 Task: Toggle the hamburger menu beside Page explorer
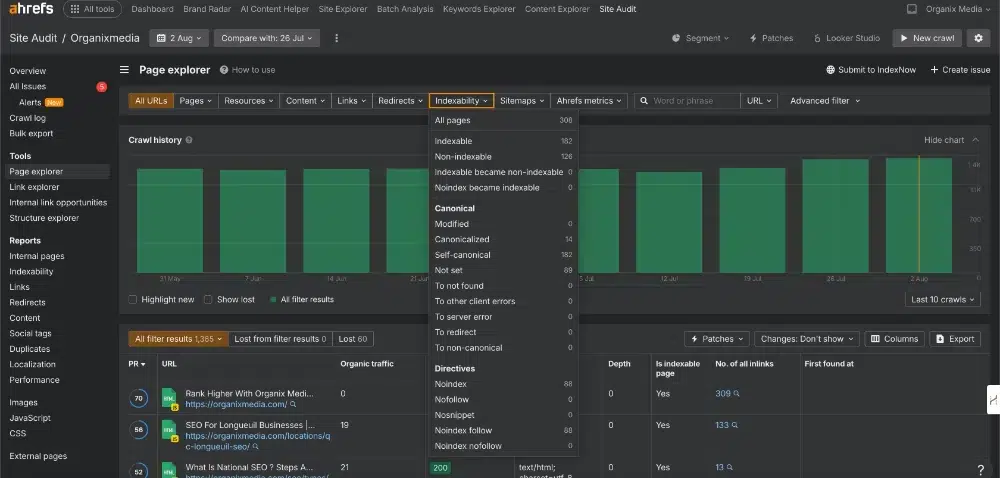[x=124, y=70]
